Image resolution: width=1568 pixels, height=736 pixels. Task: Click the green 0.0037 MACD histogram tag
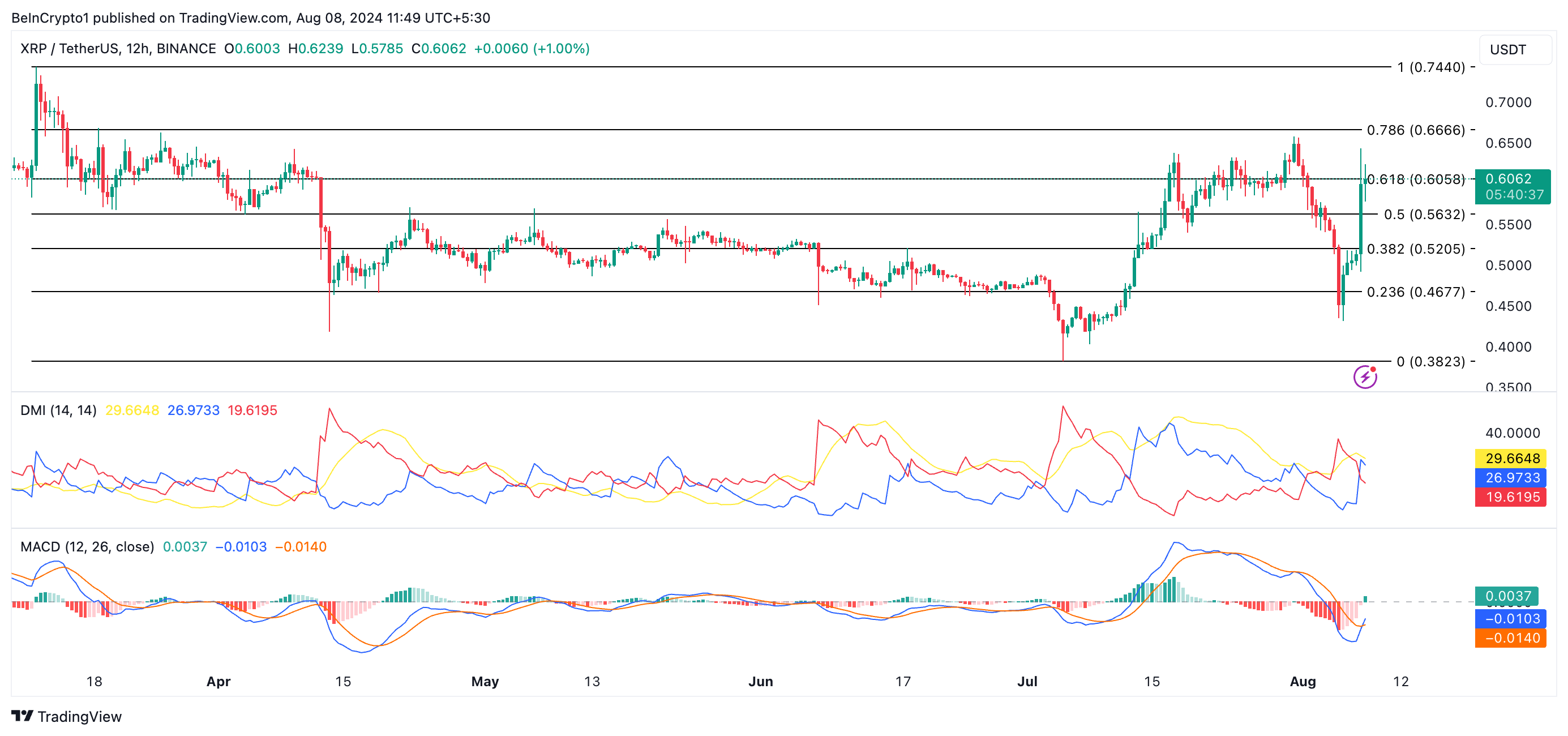pos(1507,596)
